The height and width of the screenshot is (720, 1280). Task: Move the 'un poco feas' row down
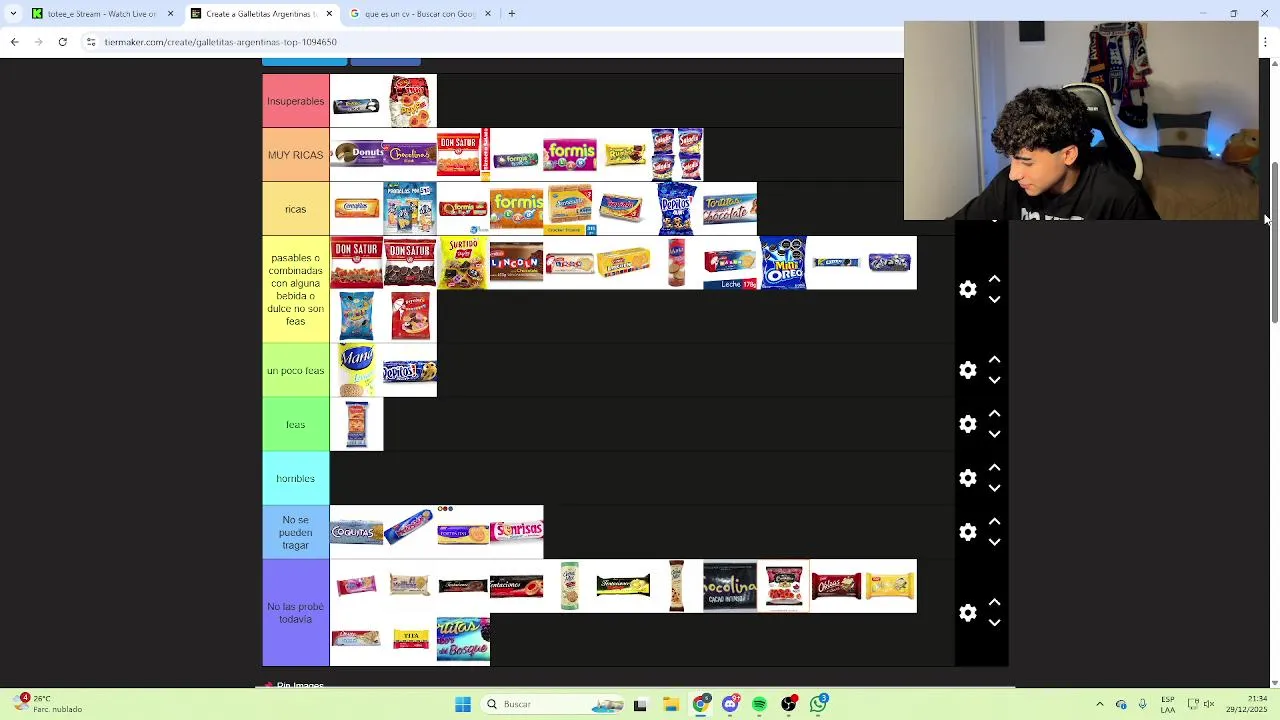tap(994, 380)
